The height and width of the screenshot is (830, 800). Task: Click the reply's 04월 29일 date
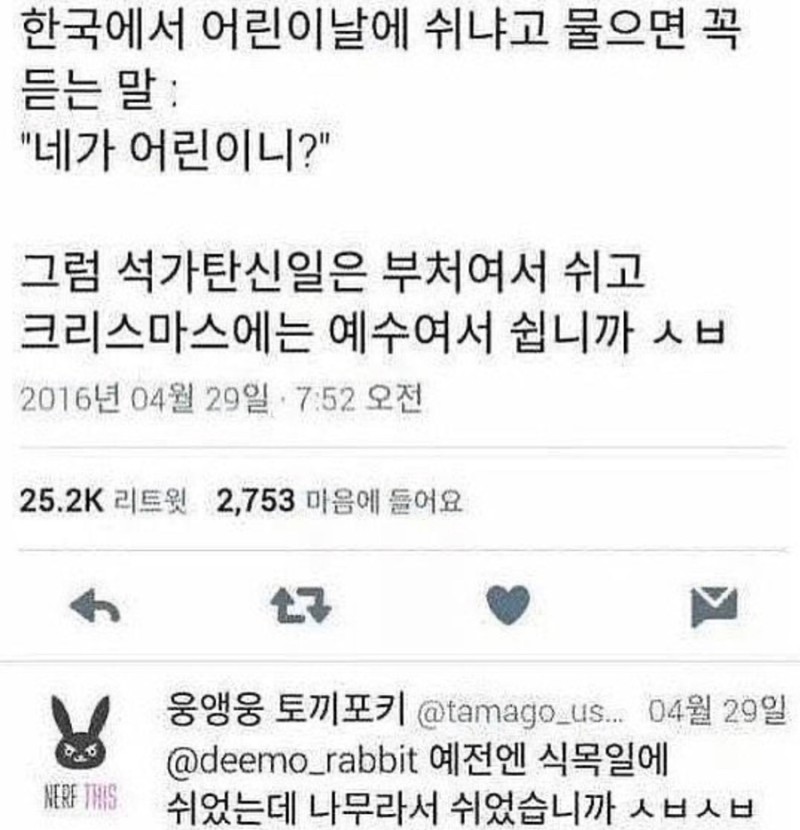(x=717, y=711)
